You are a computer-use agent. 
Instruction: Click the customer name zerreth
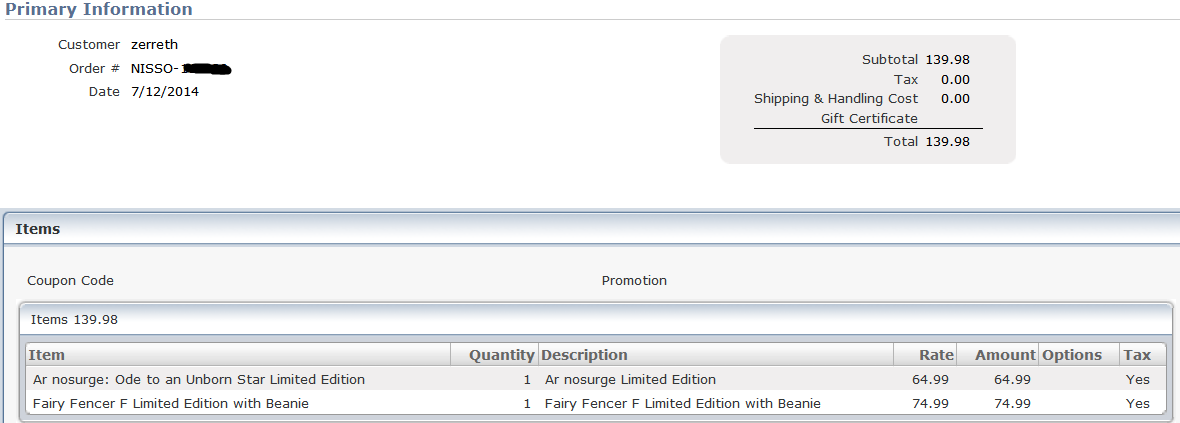click(154, 45)
